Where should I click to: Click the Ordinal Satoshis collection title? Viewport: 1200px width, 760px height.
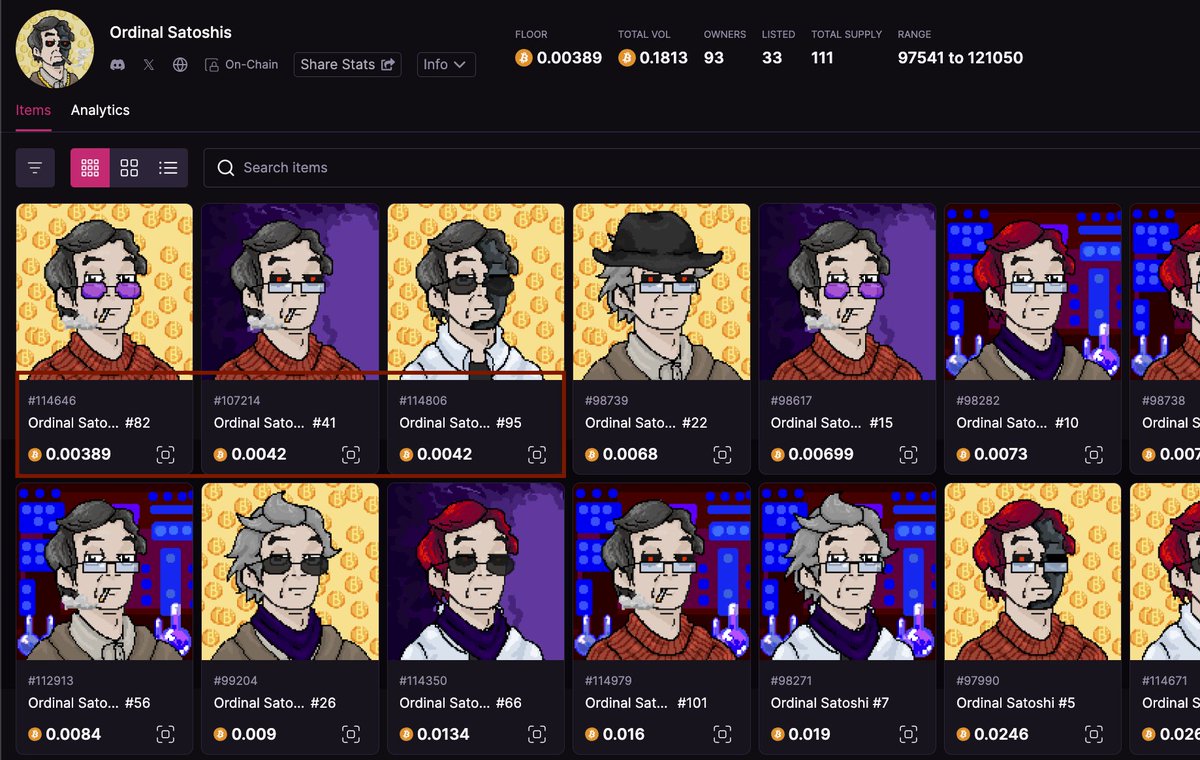tap(170, 32)
